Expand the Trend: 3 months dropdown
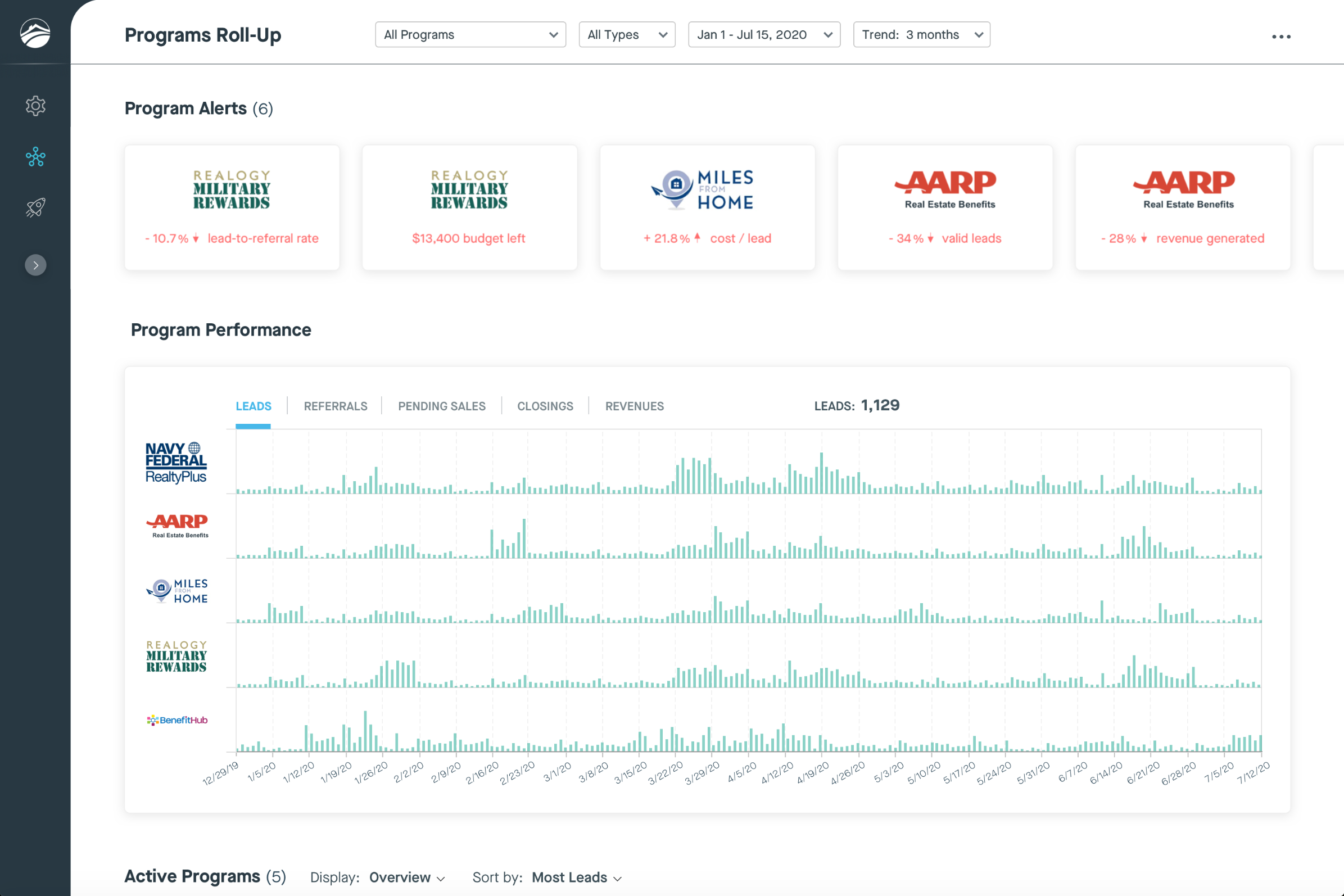This screenshot has width=1344, height=896. 921,35
